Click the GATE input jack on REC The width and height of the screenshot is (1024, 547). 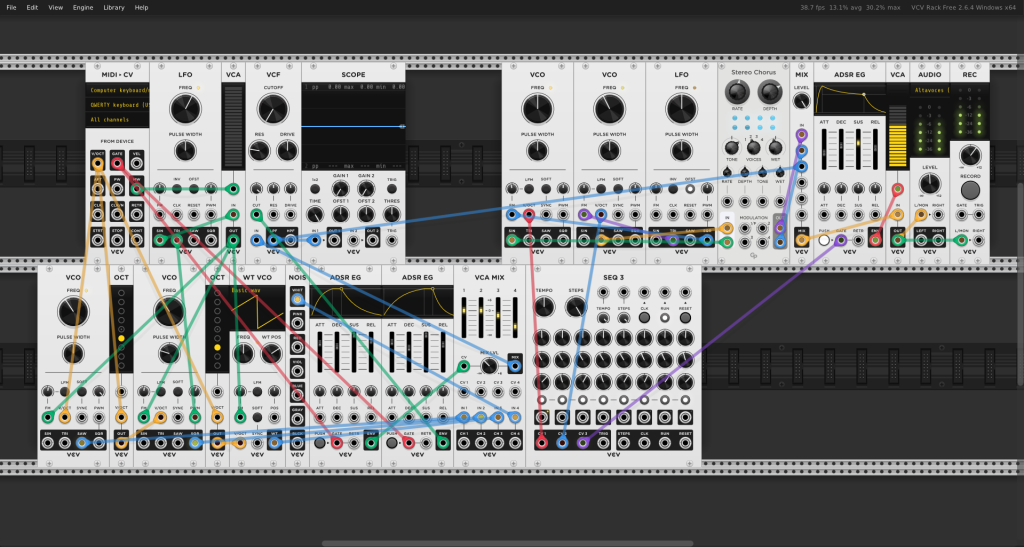pos(961,215)
